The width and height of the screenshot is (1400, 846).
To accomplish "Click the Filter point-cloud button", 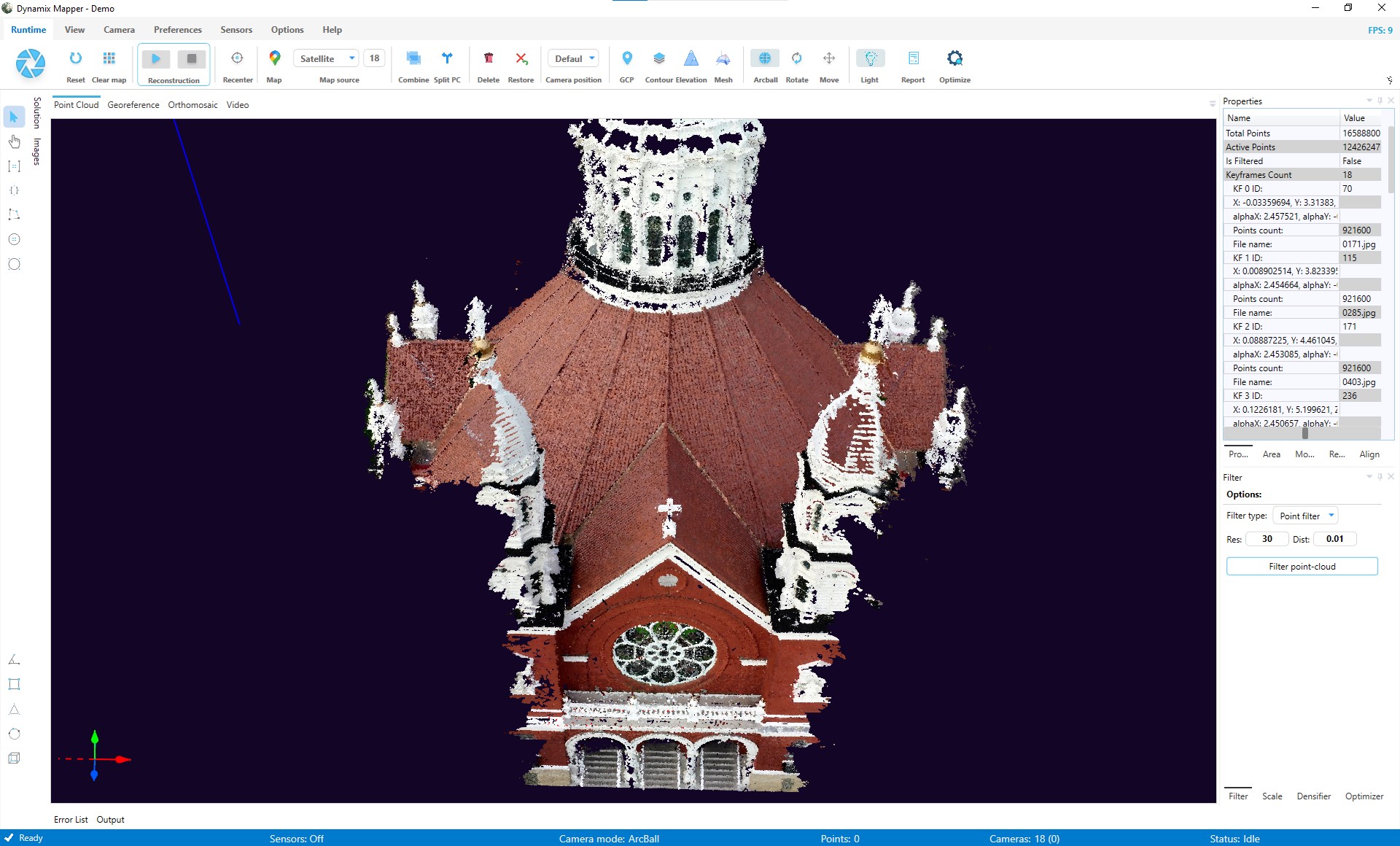I will click(1302, 567).
